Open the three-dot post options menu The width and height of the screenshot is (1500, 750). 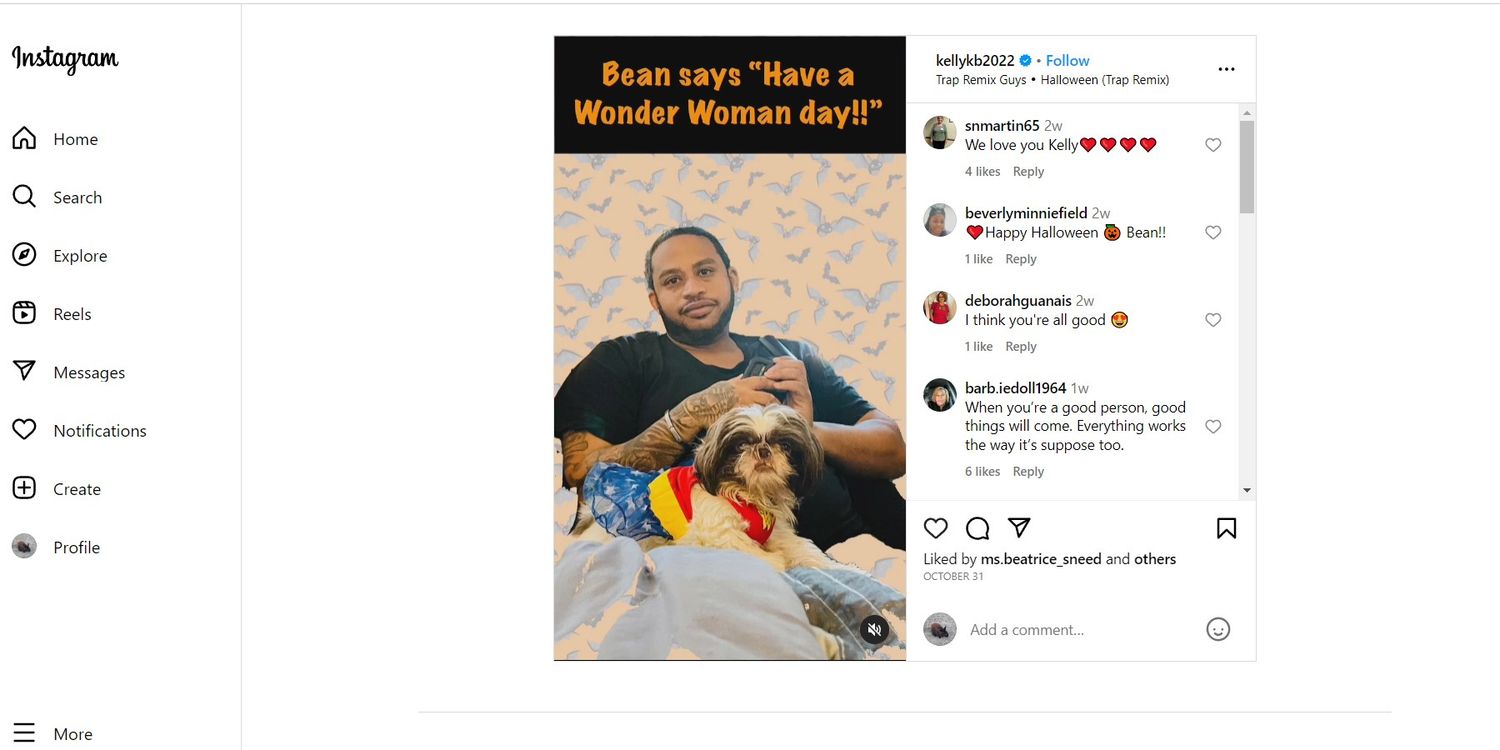tap(1226, 70)
